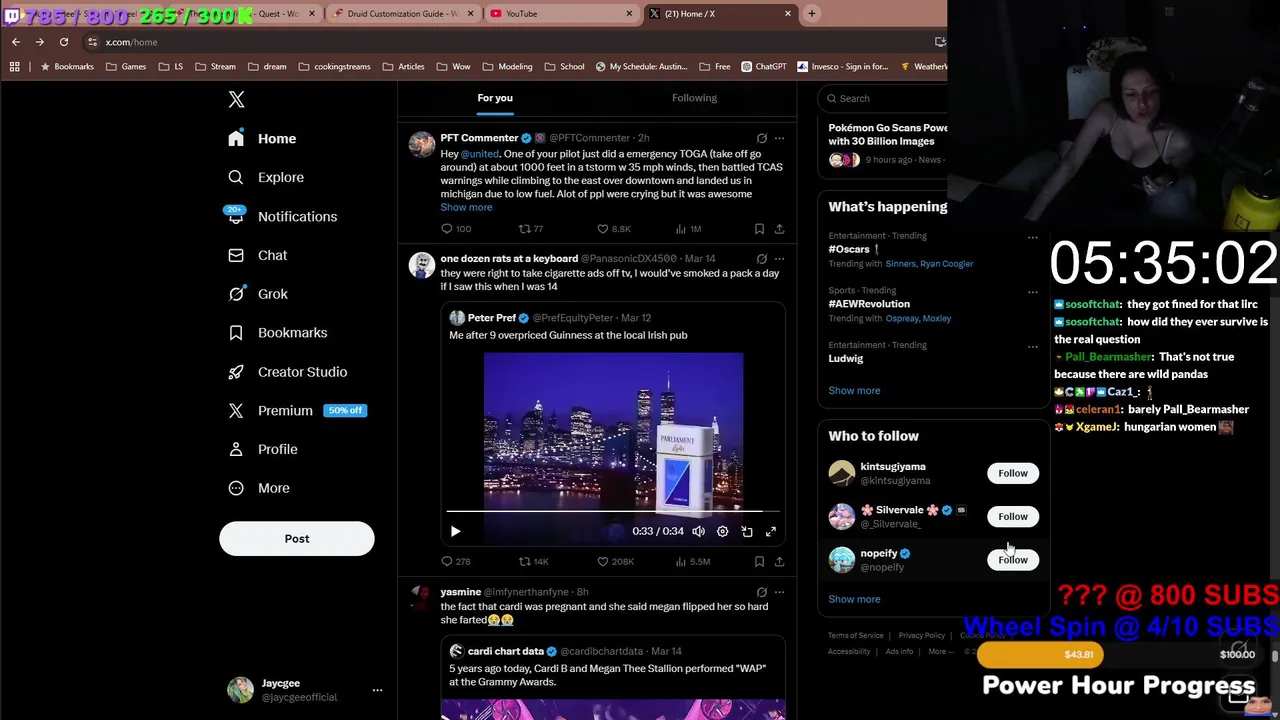Open the Pokémon Go Scans news item
This screenshot has height=720, width=1280.
(887, 135)
